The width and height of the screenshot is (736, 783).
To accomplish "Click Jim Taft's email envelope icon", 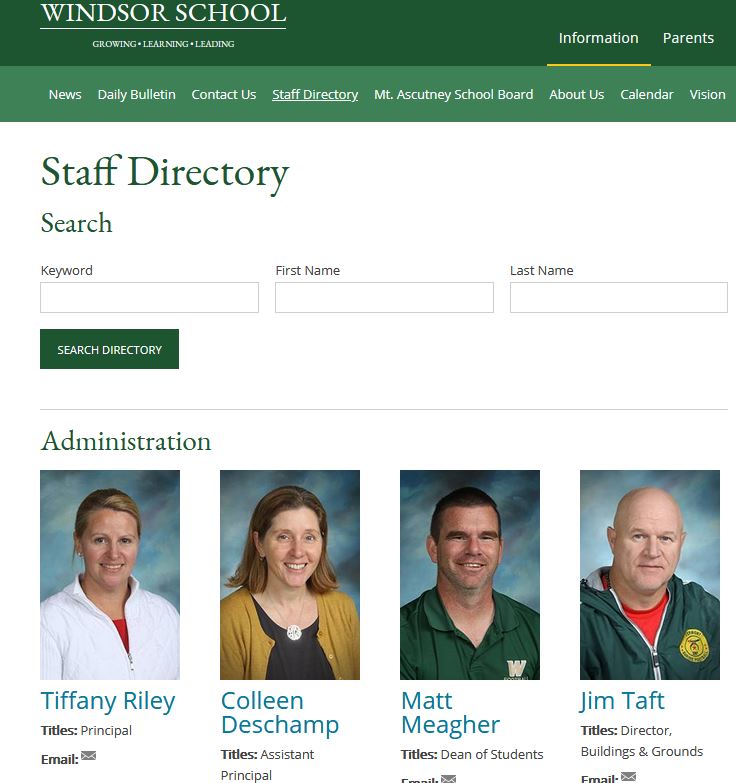I will (628, 777).
